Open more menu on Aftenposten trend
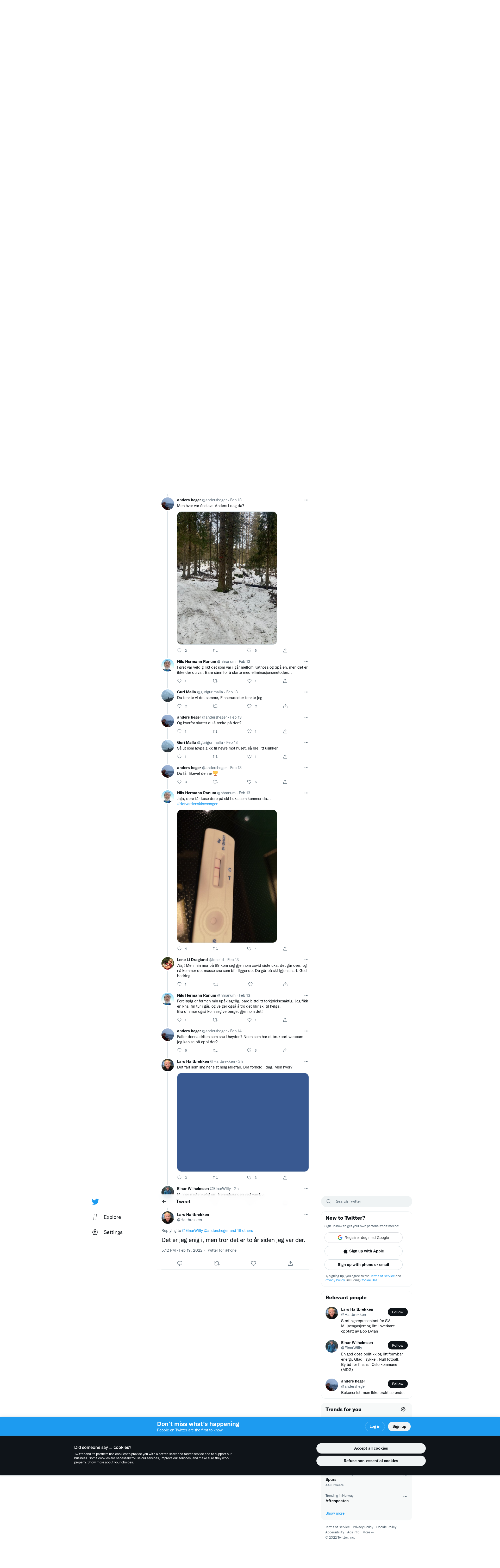The image size is (500, 1568). [x=406, y=1496]
